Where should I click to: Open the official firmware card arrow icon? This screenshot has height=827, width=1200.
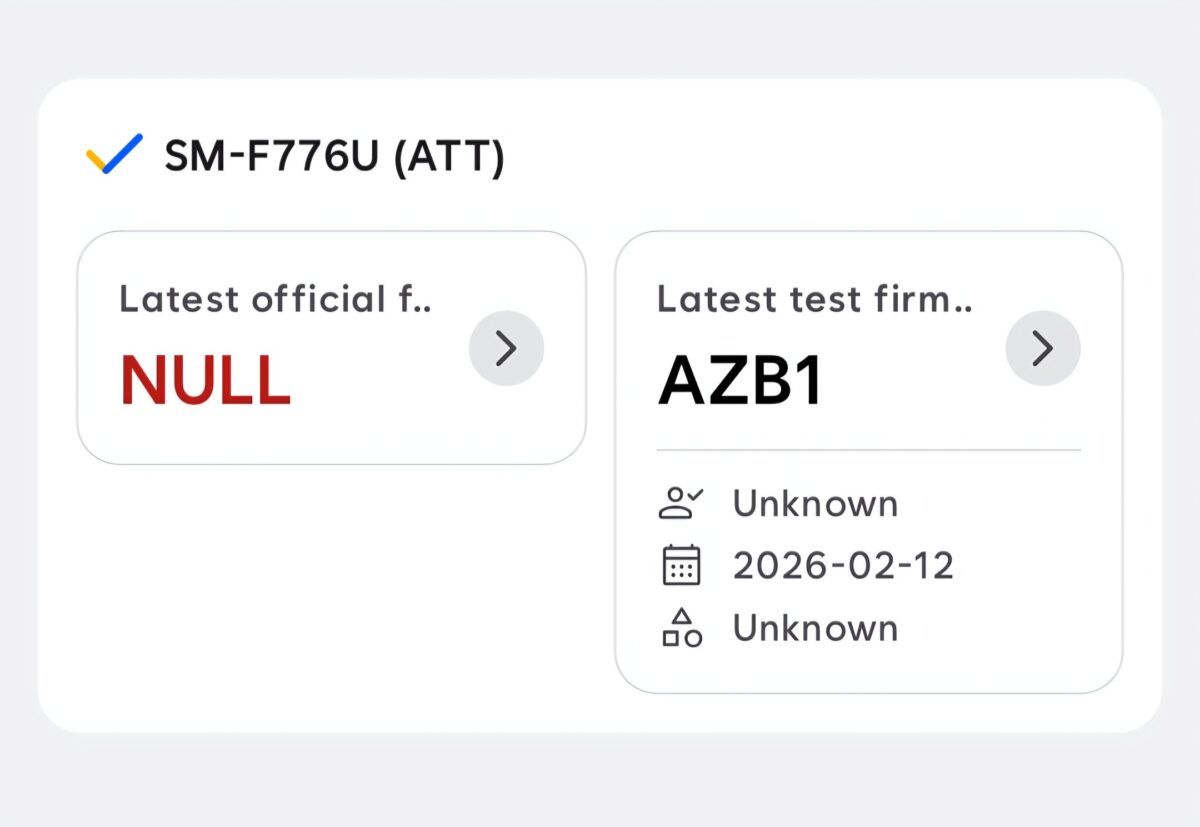pyautogui.click(x=506, y=347)
